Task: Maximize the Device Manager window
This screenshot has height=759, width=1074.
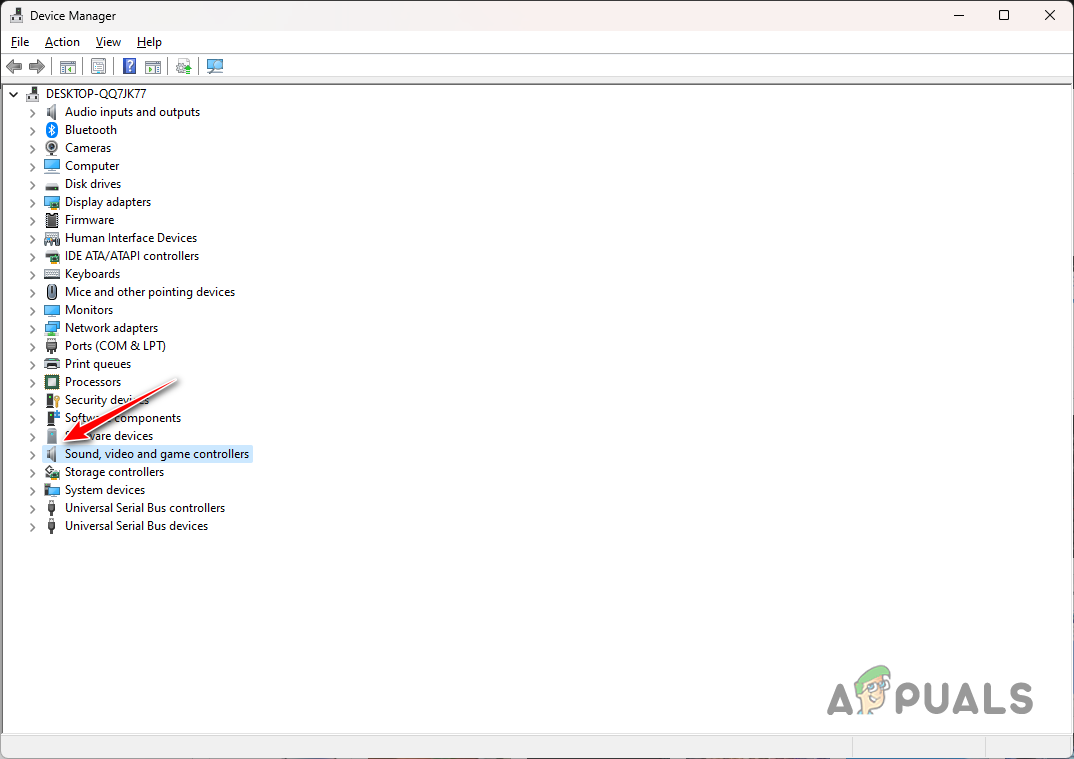Action: [1003, 15]
